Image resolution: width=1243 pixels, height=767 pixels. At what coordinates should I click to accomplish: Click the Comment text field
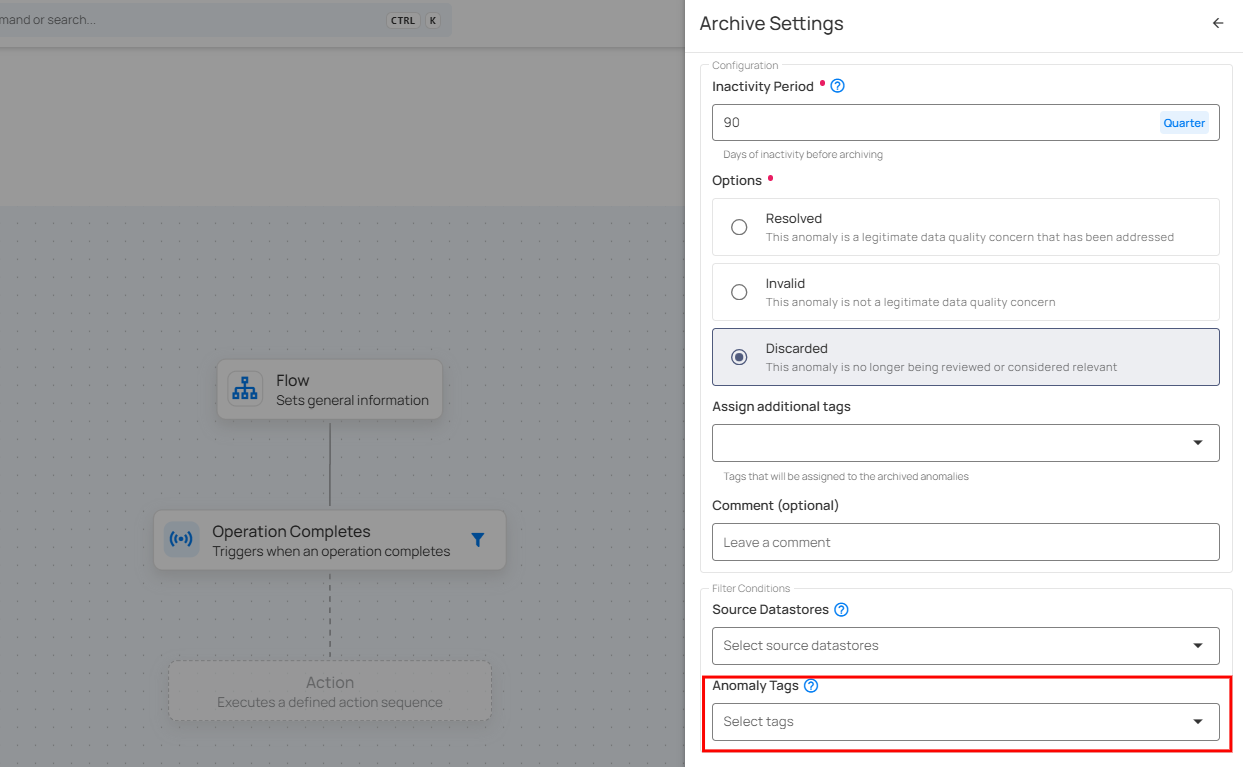tap(965, 542)
